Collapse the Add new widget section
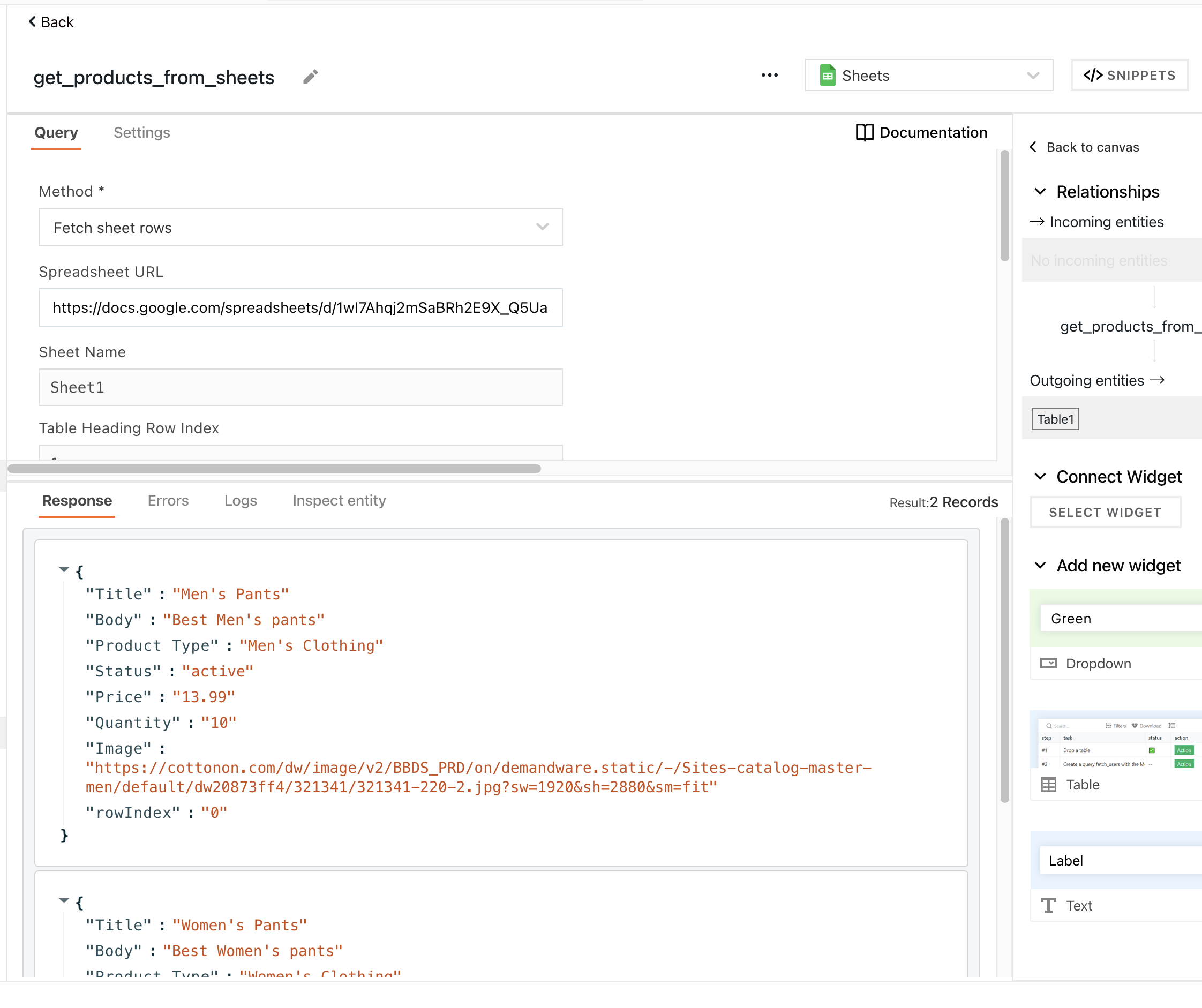The height and width of the screenshot is (1008, 1202). point(1041,566)
